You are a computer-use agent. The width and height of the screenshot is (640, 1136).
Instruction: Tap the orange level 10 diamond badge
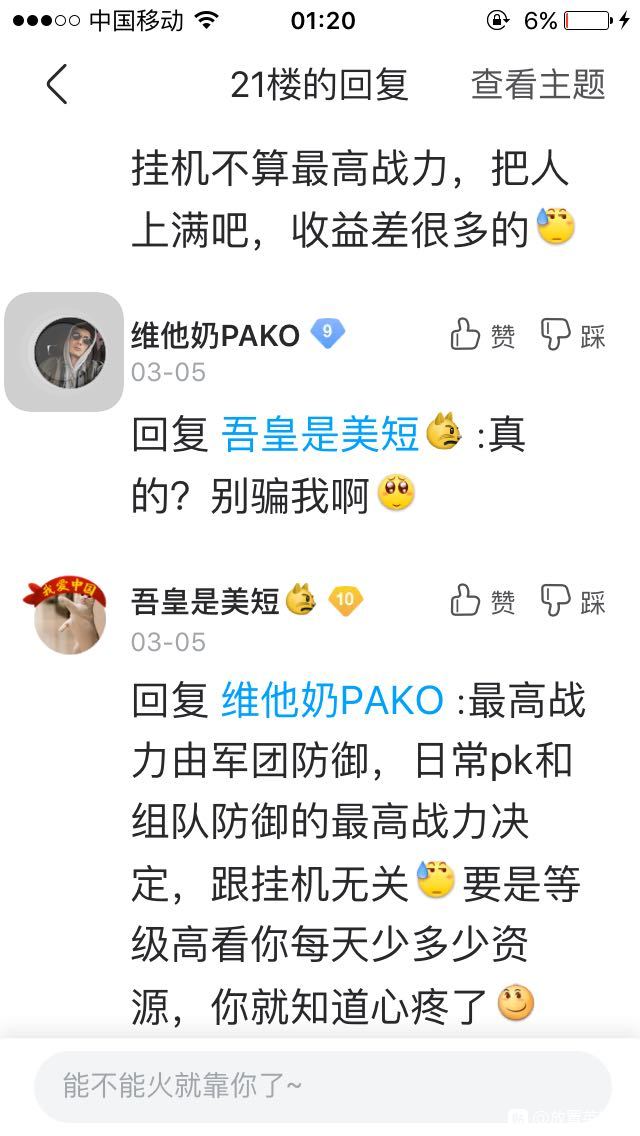coord(345,600)
